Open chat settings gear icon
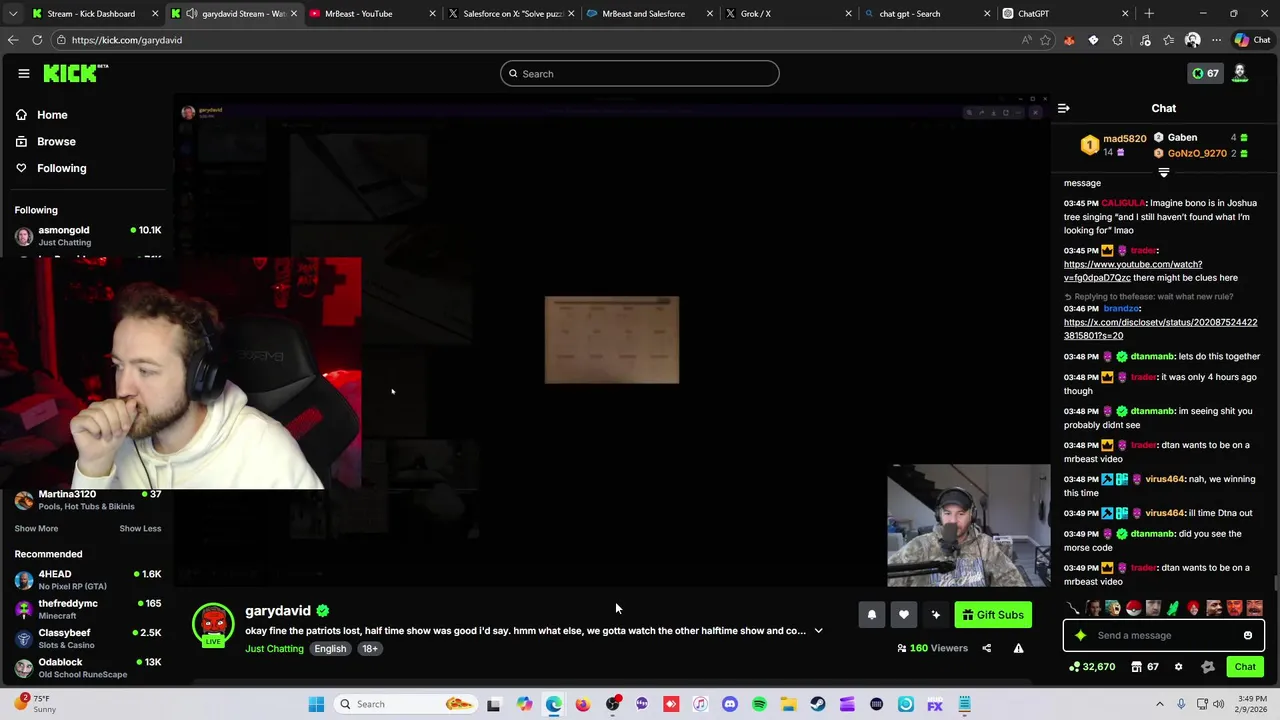 coord(1178,667)
